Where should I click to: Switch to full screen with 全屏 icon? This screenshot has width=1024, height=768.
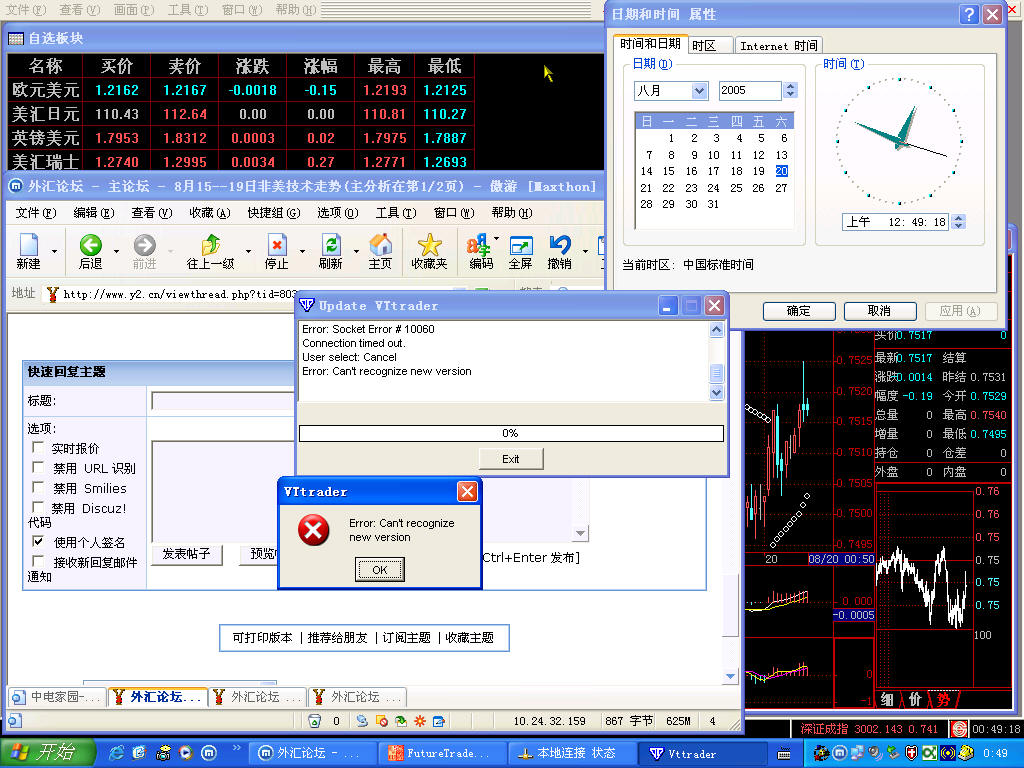520,245
